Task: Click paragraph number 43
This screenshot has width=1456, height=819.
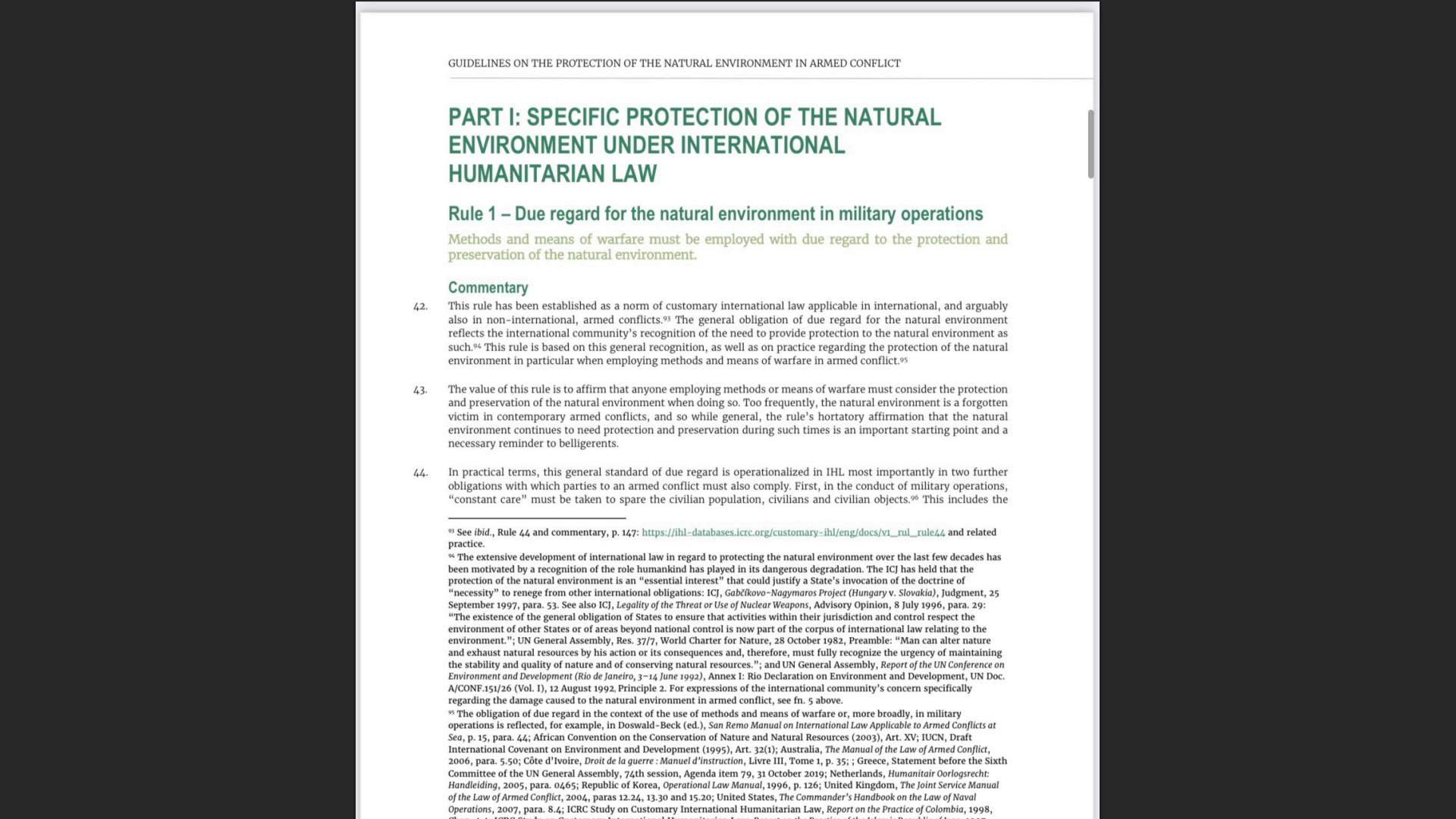Action: pyautogui.click(x=420, y=390)
